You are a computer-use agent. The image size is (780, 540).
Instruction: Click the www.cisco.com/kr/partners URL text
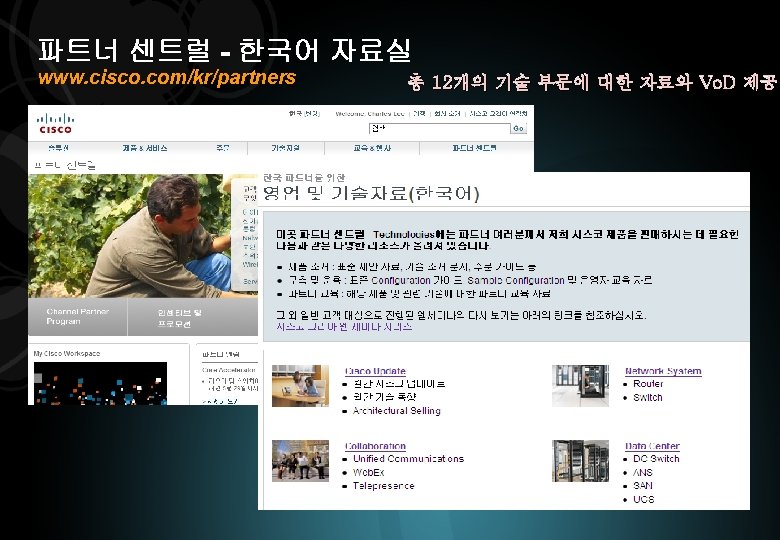click(167, 78)
